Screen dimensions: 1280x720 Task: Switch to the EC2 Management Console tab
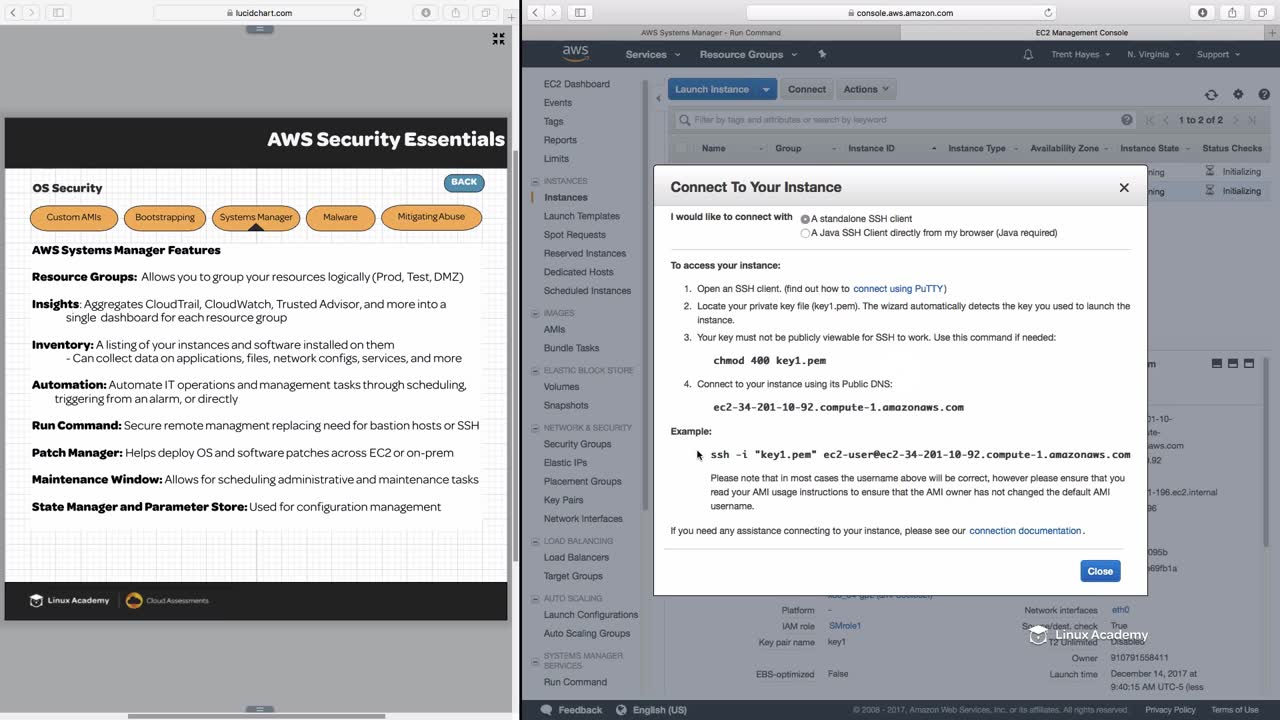(1082, 32)
